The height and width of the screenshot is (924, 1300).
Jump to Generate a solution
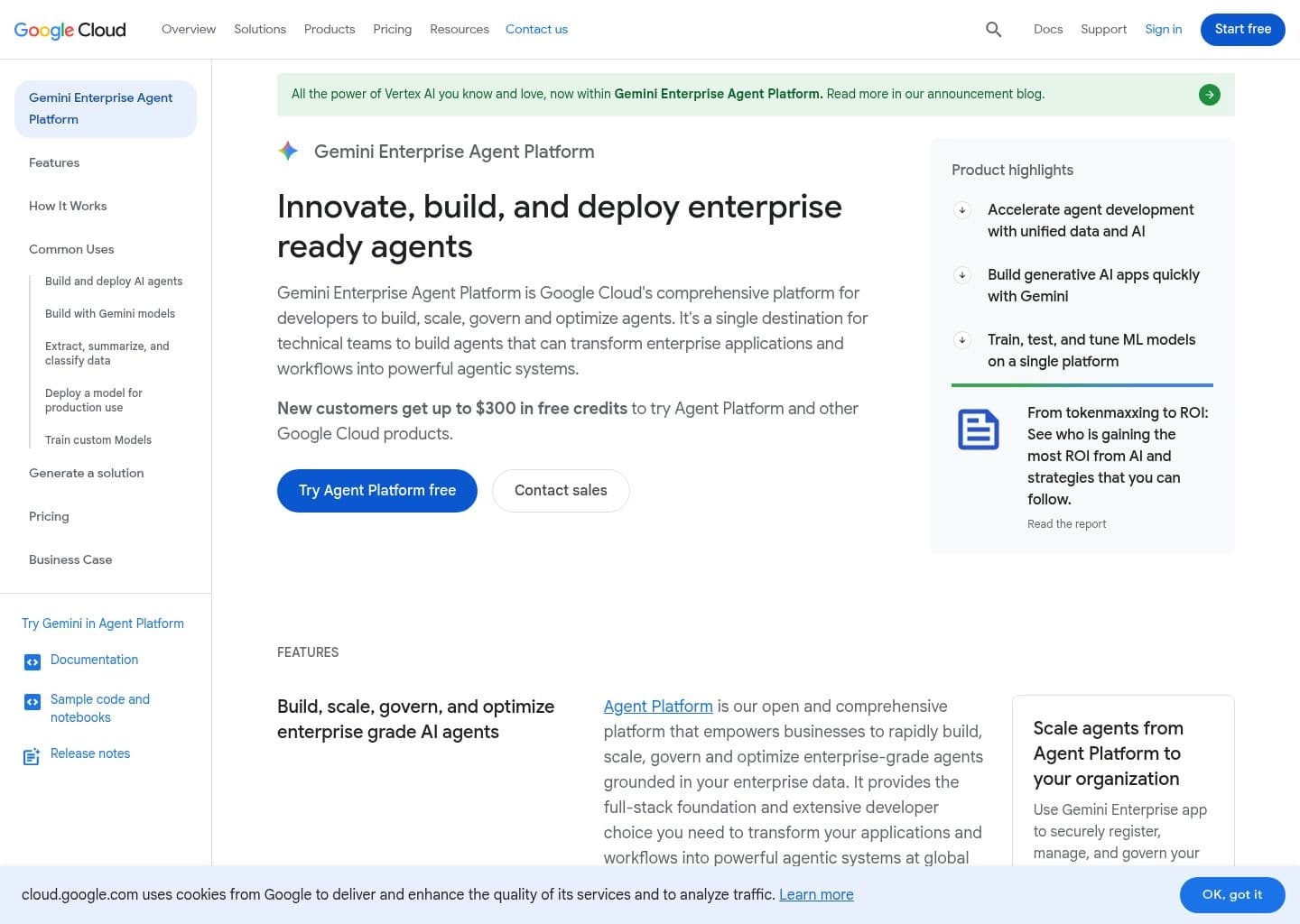coord(87,474)
